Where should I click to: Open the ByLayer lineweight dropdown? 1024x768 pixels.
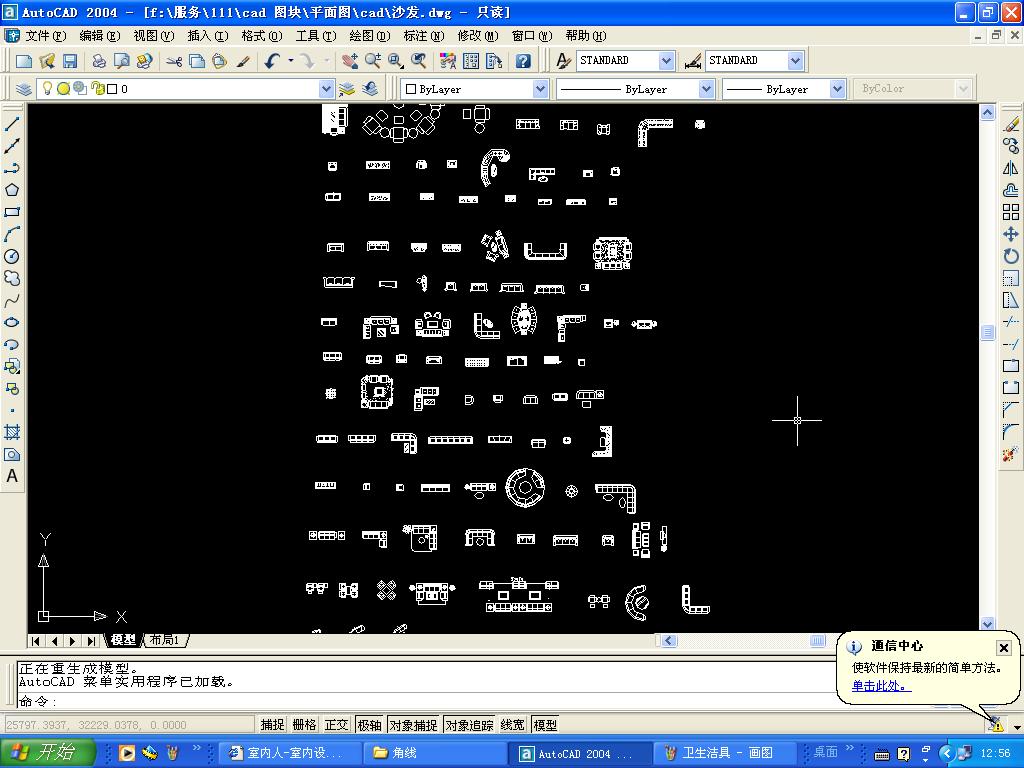click(x=838, y=89)
